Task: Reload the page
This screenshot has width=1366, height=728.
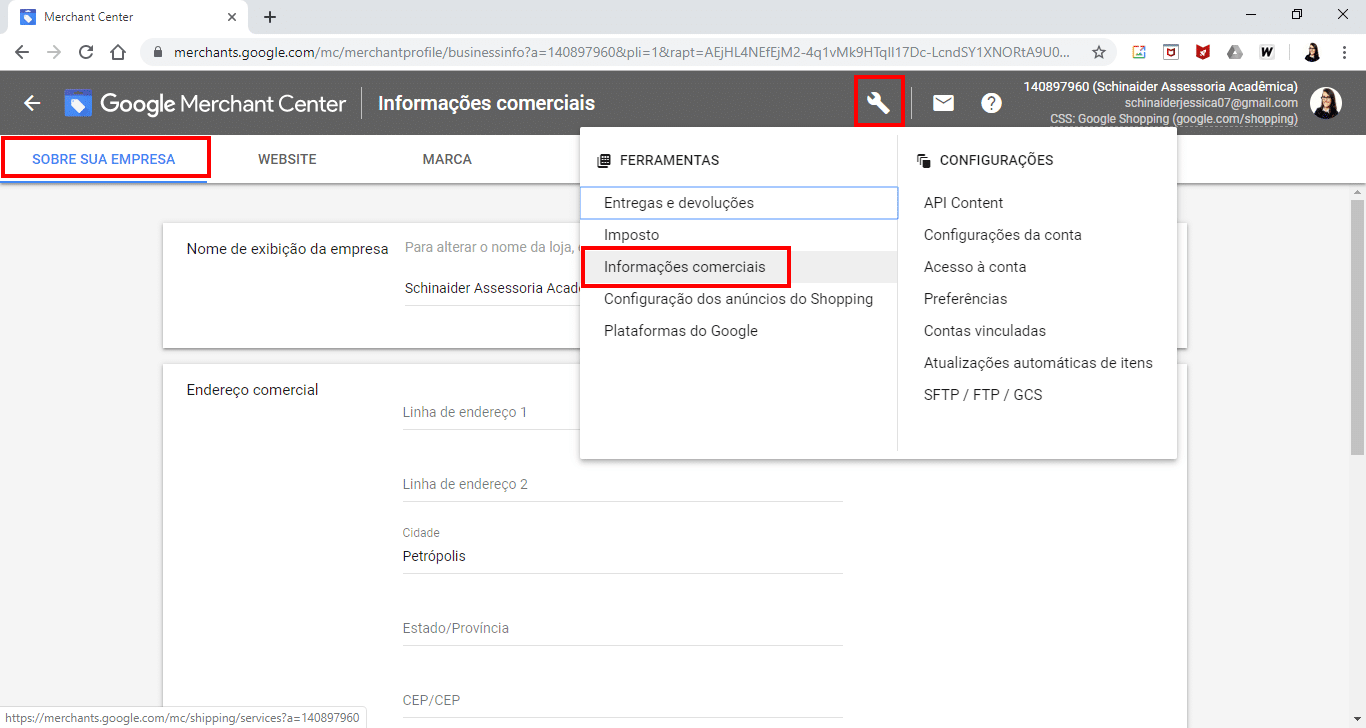Action: tap(86, 52)
